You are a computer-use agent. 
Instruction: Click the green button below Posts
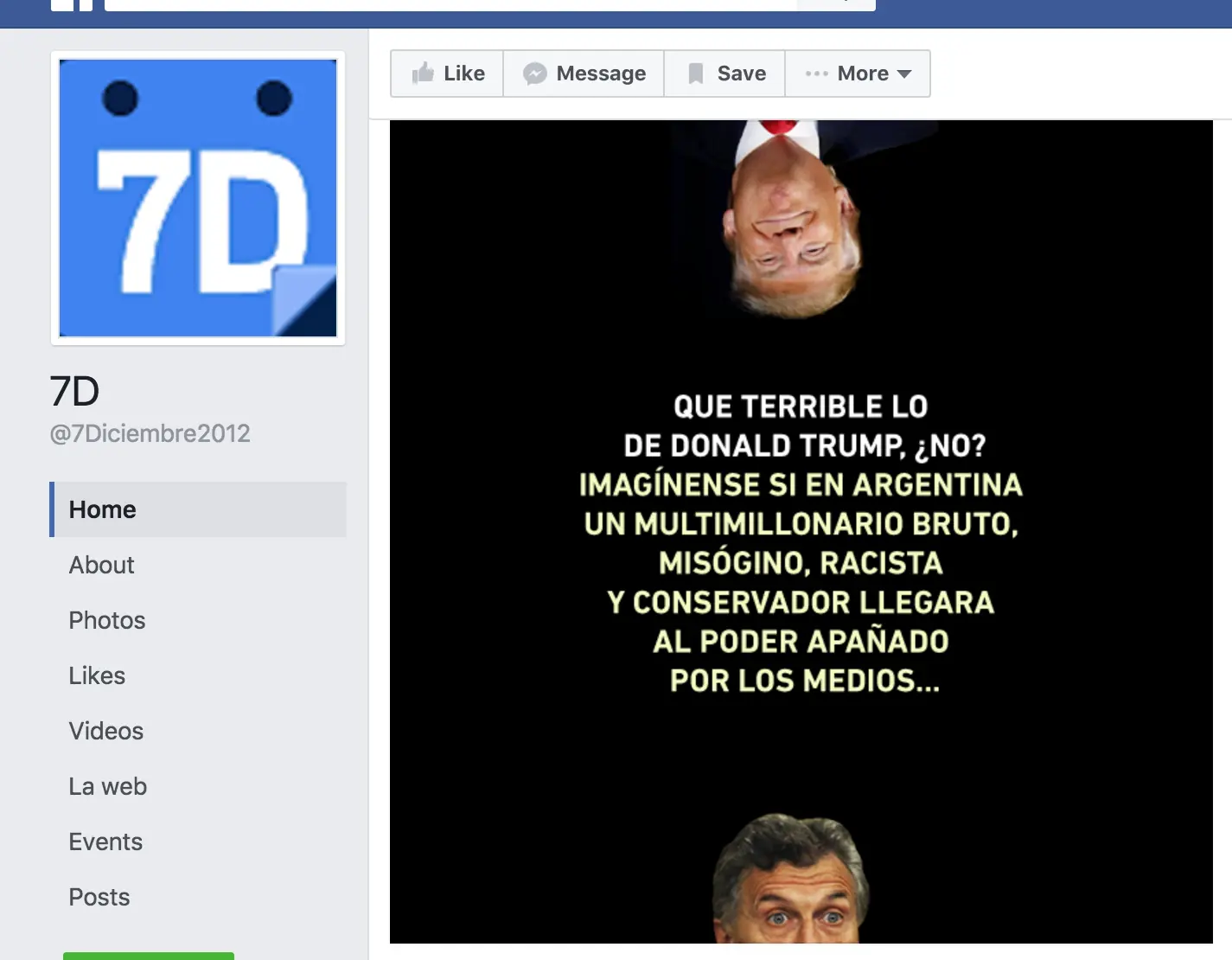click(149, 956)
